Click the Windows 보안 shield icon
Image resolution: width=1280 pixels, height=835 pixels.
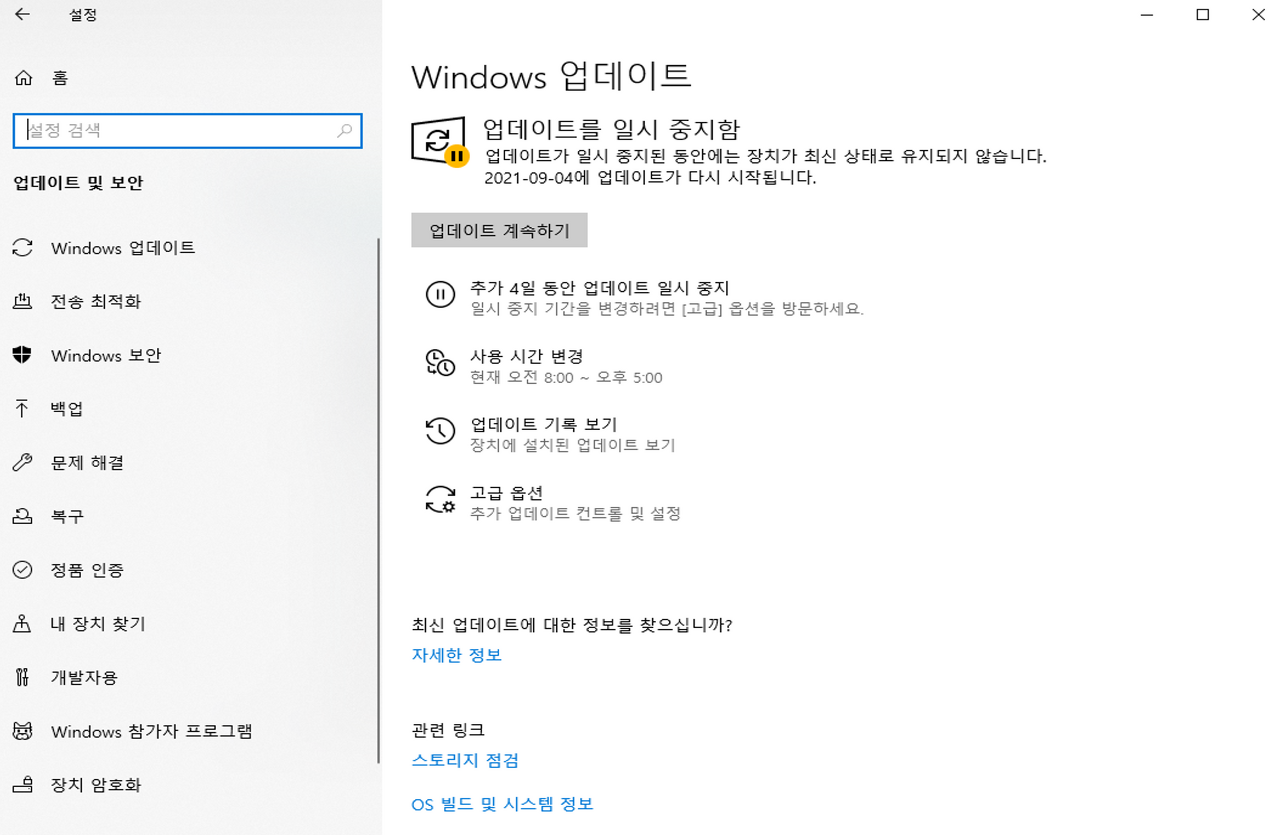click(x=22, y=355)
